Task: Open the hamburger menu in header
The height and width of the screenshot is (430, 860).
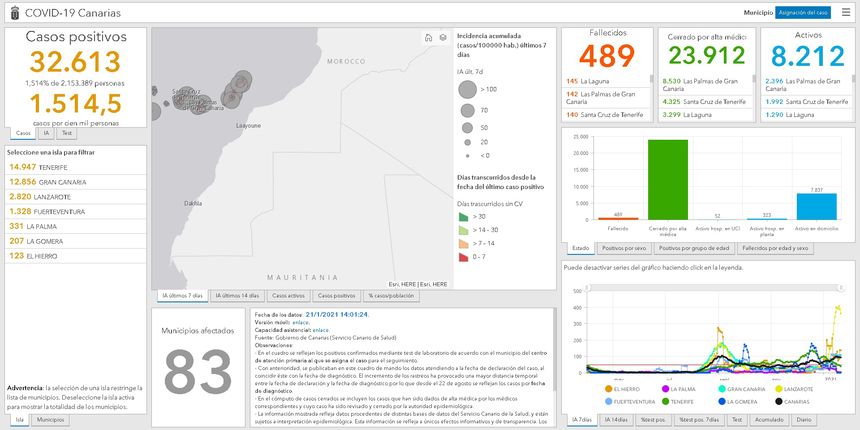Action: 845,12
